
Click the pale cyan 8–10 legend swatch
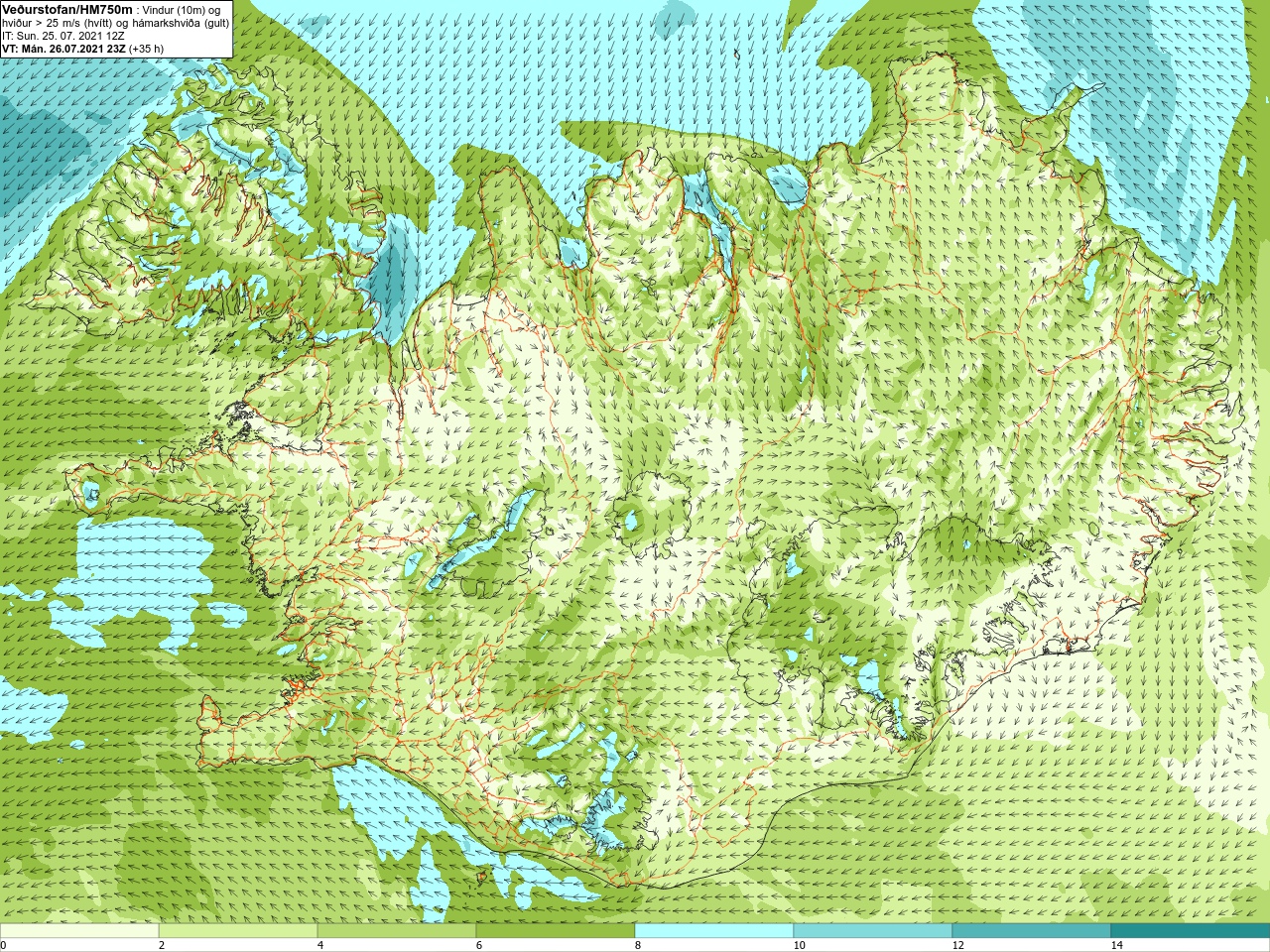point(714,931)
